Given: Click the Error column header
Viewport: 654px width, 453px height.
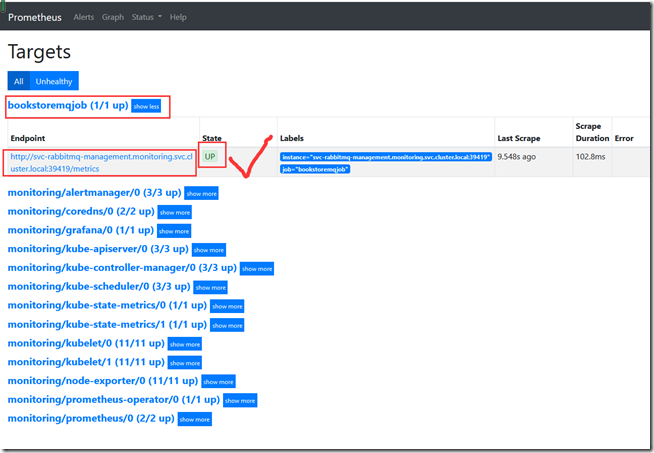Looking at the screenshot, I should coord(624,138).
